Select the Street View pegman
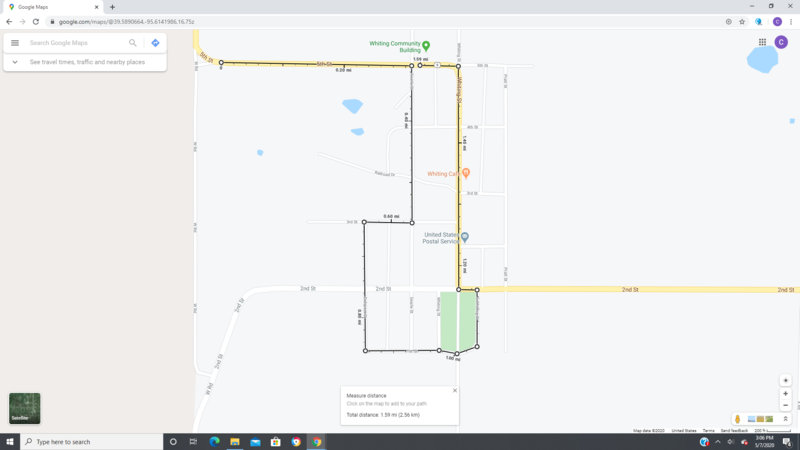Viewport: 800px width, 450px height. coord(737,419)
